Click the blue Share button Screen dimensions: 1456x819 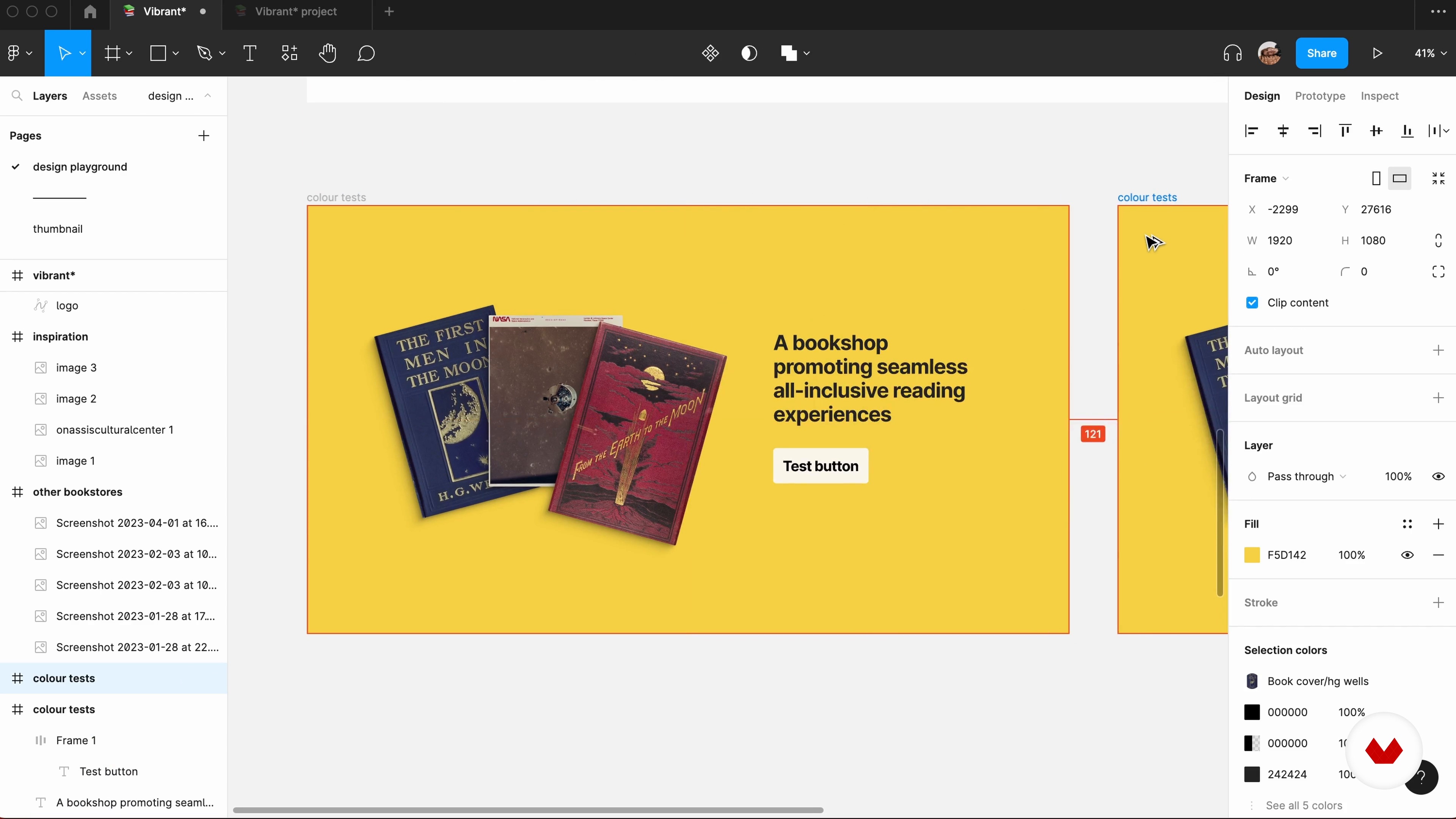1321,53
